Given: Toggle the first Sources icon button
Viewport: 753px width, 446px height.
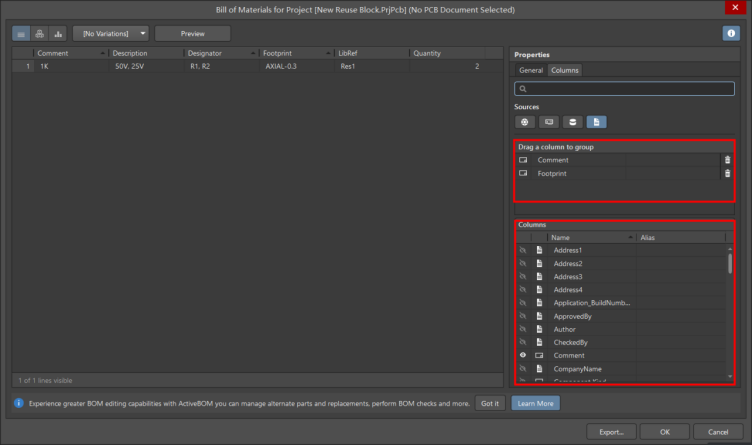Looking at the screenshot, I should [x=525, y=121].
